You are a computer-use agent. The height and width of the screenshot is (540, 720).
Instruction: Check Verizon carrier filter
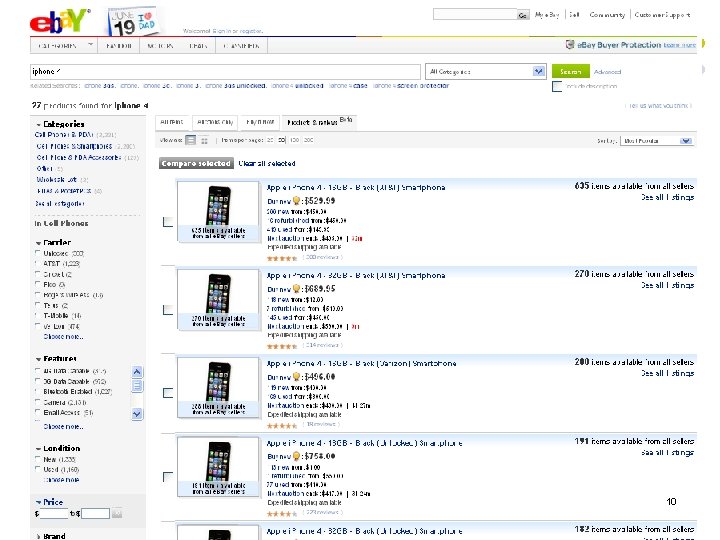click(38, 326)
